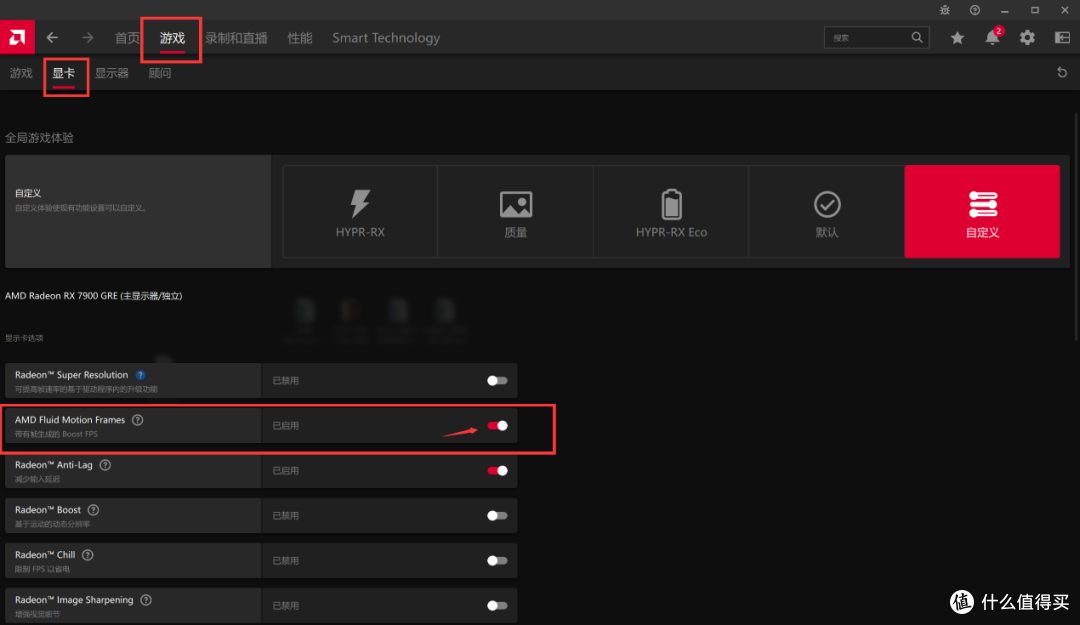The image size is (1080, 625).
Task: Click the Radeon Super Resolution label
Action: click(72, 375)
